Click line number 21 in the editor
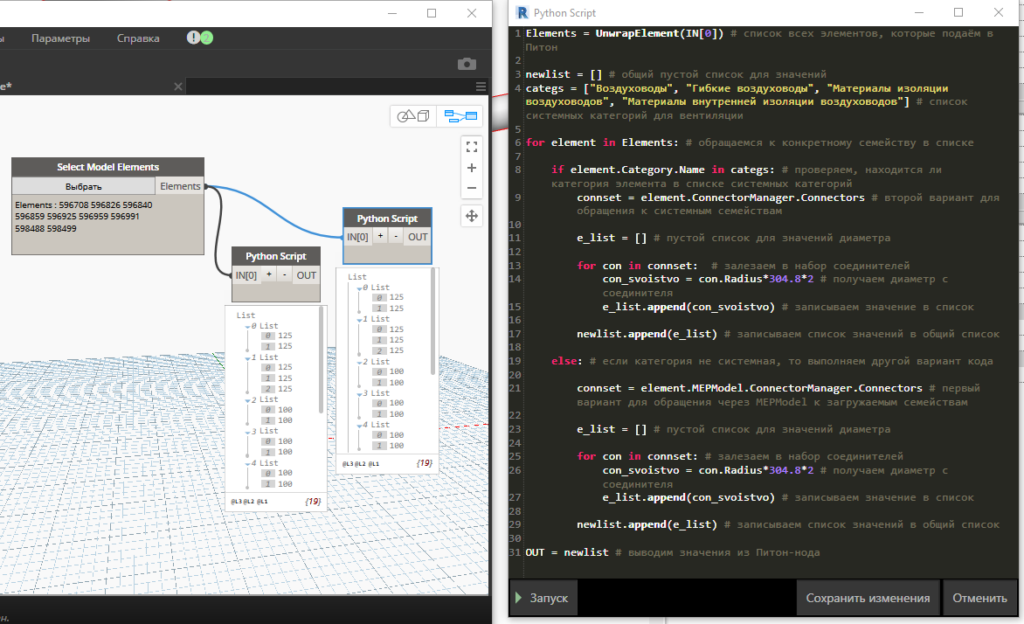 (515, 388)
